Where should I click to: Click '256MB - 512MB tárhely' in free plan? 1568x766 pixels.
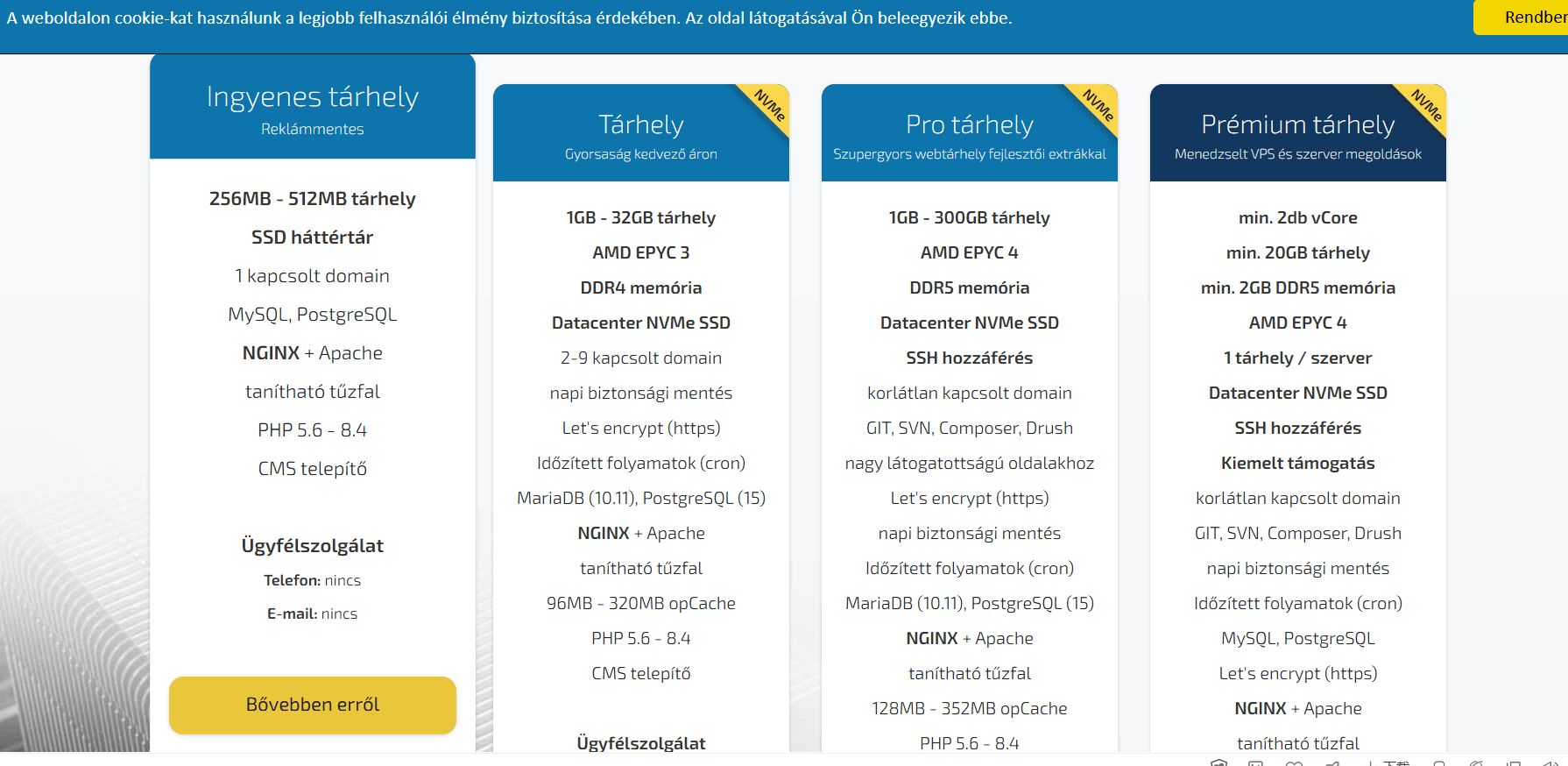313,199
